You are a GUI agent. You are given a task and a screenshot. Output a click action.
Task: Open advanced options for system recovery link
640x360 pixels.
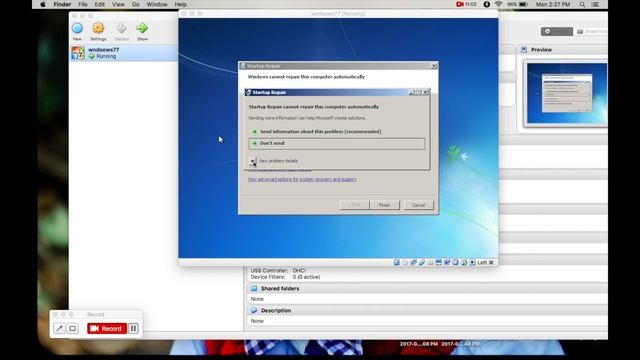tap(302, 179)
